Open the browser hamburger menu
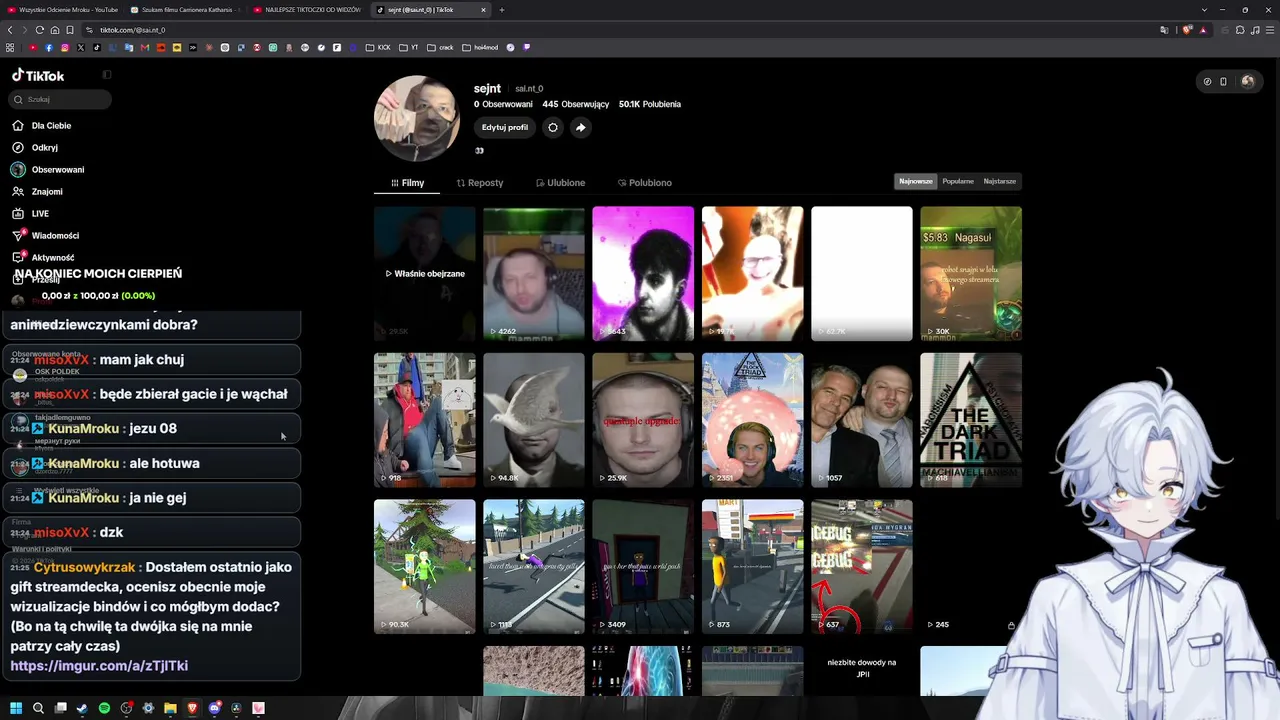The height and width of the screenshot is (720, 1280). click(1269, 30)
